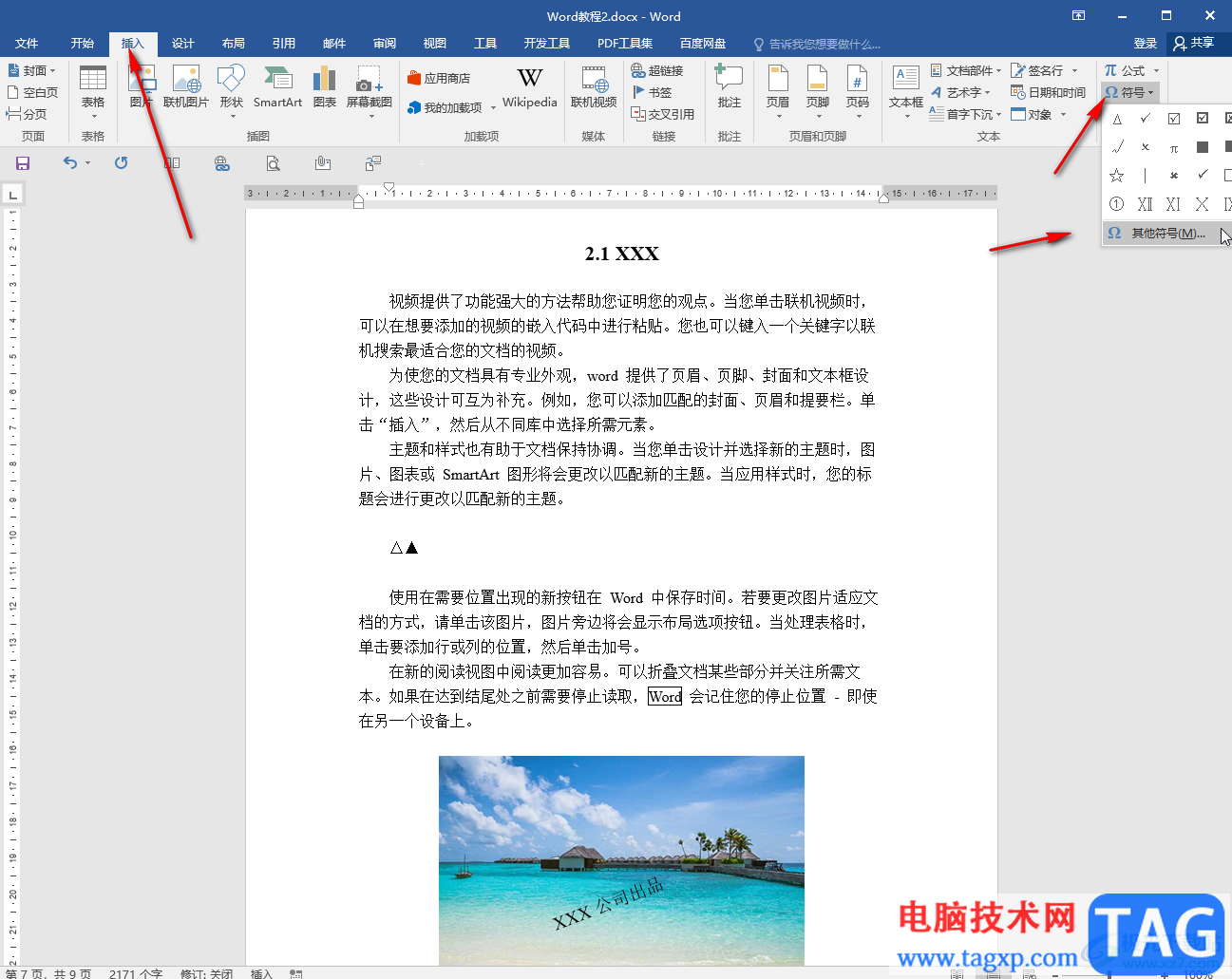Add a hyperlink with 超链接
1232x979 pixels.
pos(657,70)
